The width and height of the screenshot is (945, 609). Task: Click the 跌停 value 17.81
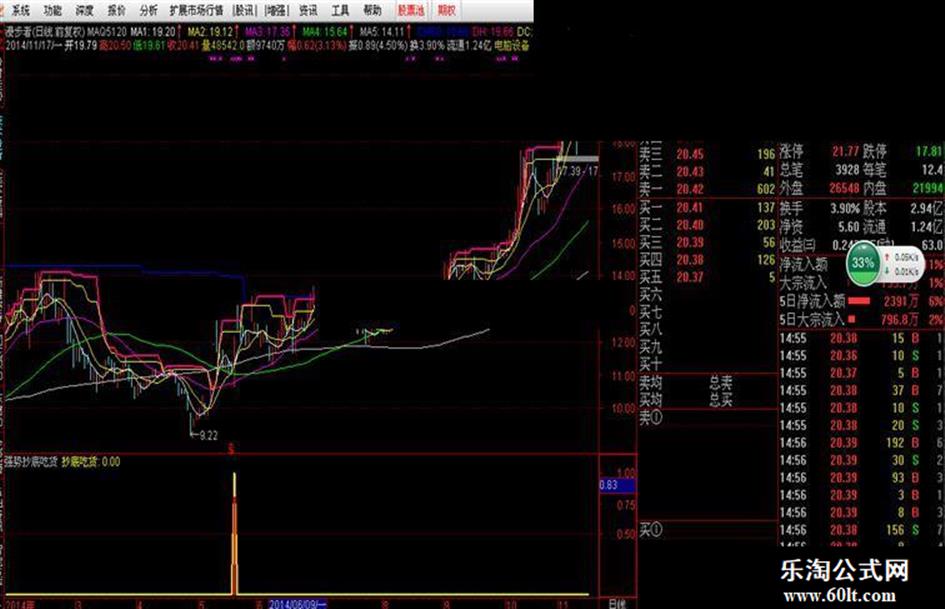click(929, 151)
